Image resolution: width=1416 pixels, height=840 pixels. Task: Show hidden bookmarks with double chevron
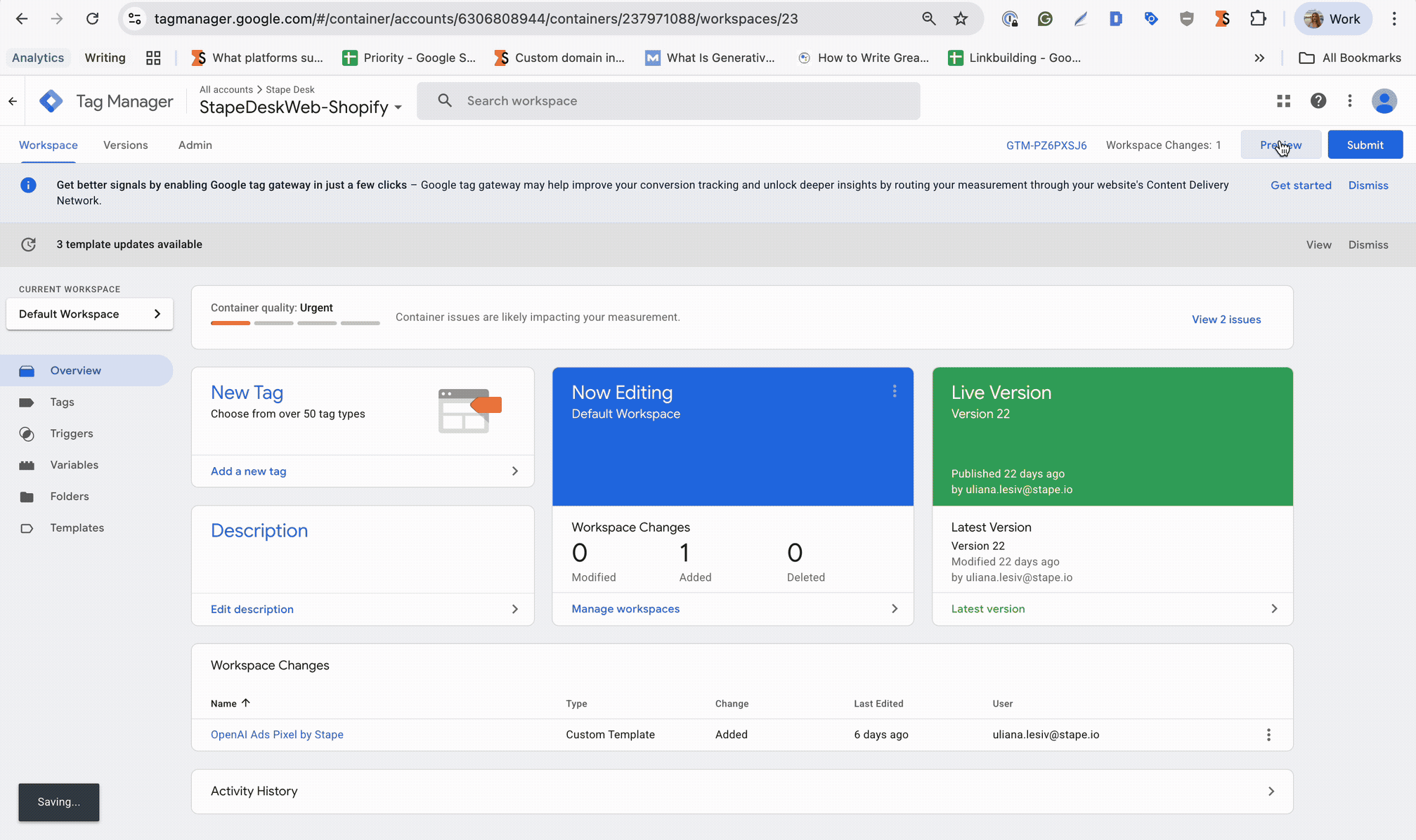(x=1259, y=58)
